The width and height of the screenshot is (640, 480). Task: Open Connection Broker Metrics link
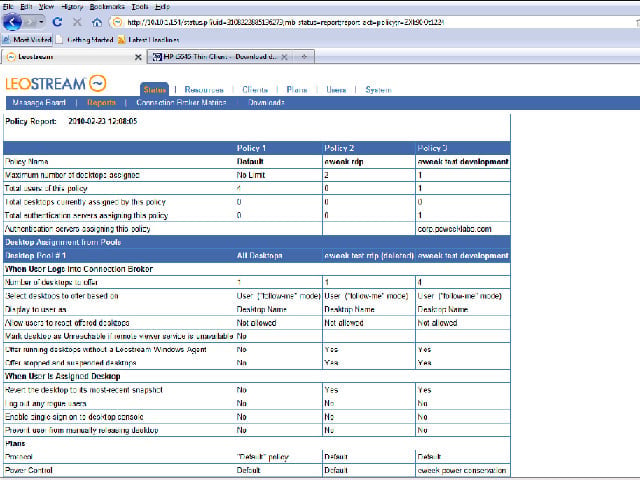pyautogui.click(x=181, y=102)
